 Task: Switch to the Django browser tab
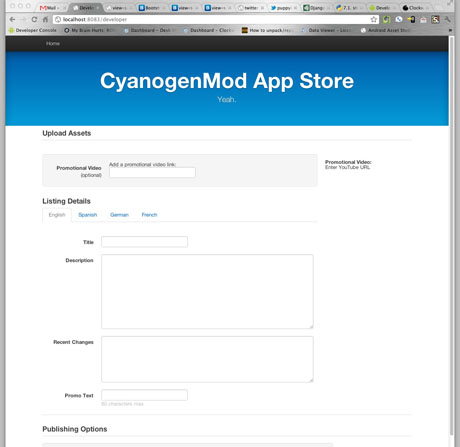coord(317,8)
